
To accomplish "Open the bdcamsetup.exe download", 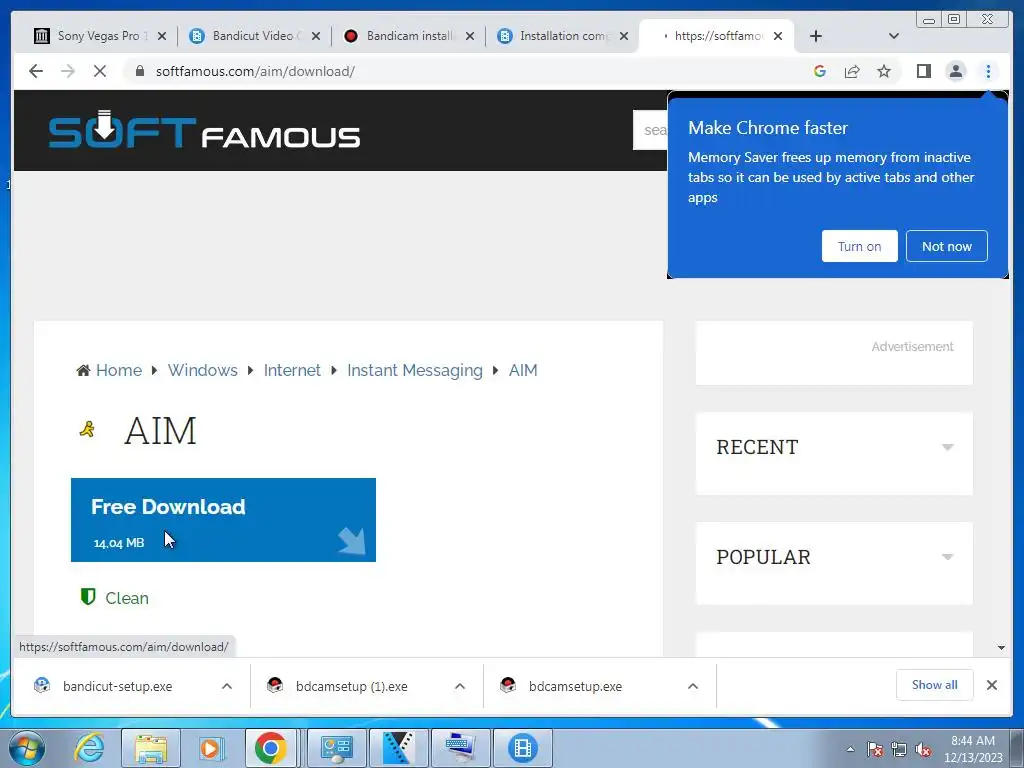I will [575, 686].
